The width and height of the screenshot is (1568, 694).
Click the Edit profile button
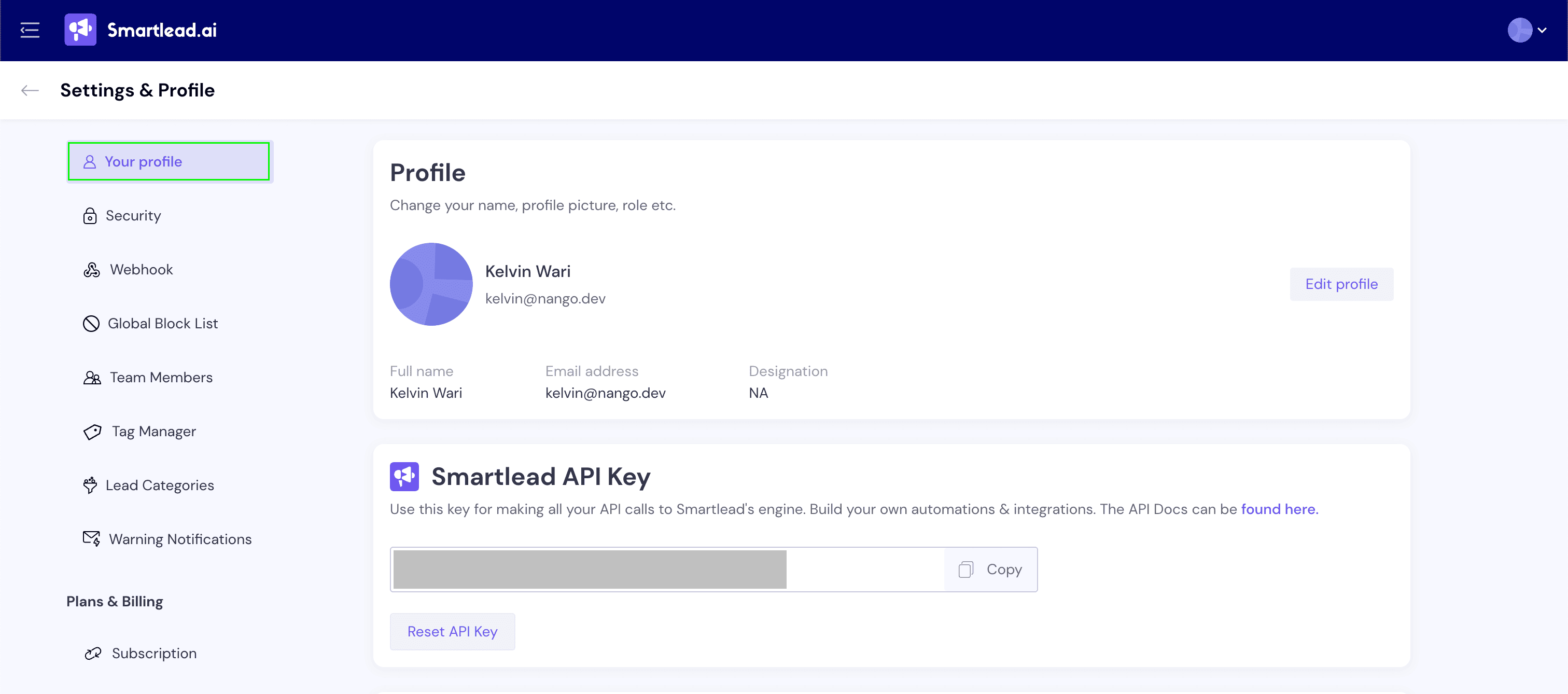click(1341, 284)
